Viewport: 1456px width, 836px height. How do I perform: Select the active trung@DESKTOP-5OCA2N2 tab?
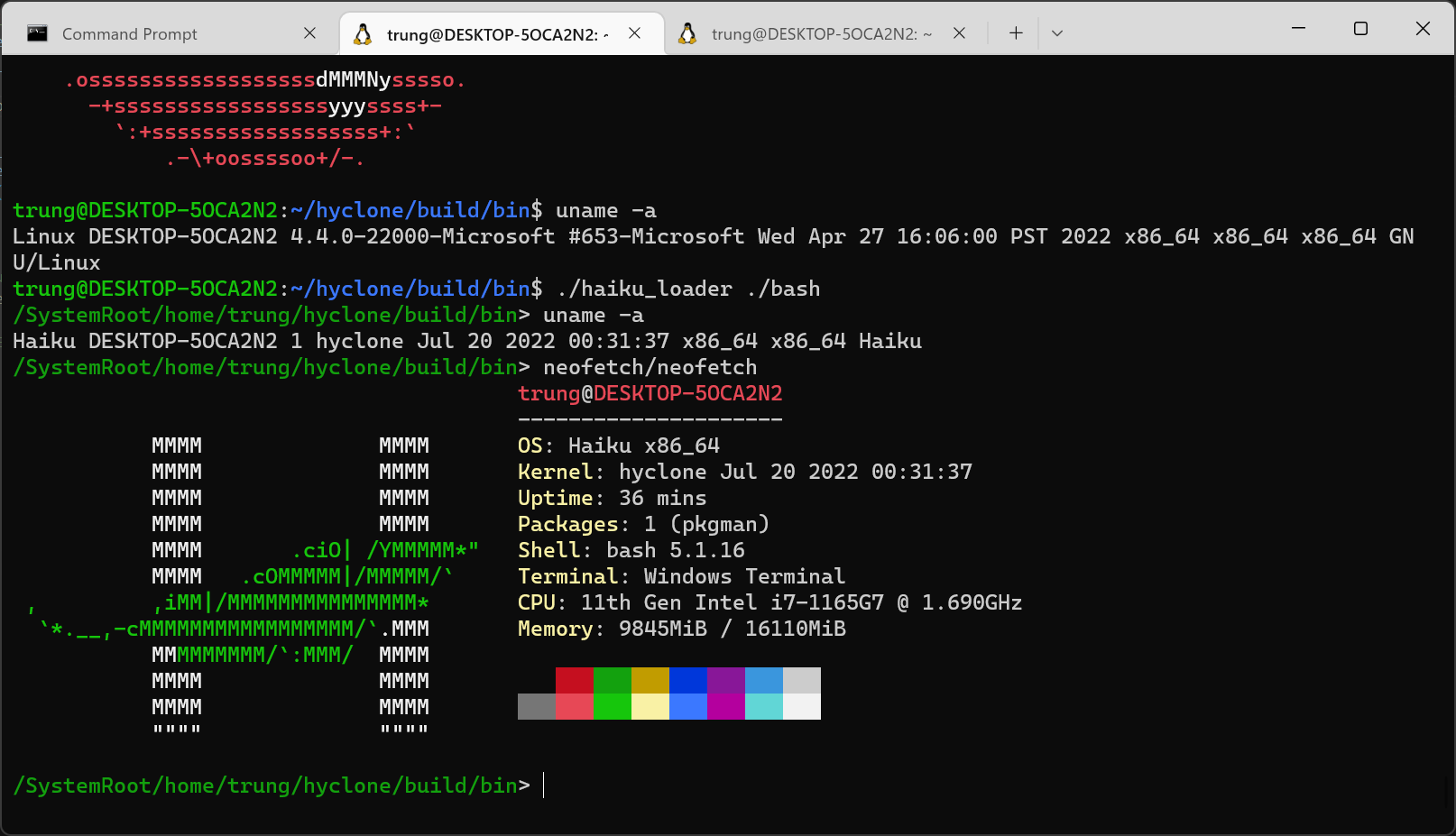[x=502, y=33]
